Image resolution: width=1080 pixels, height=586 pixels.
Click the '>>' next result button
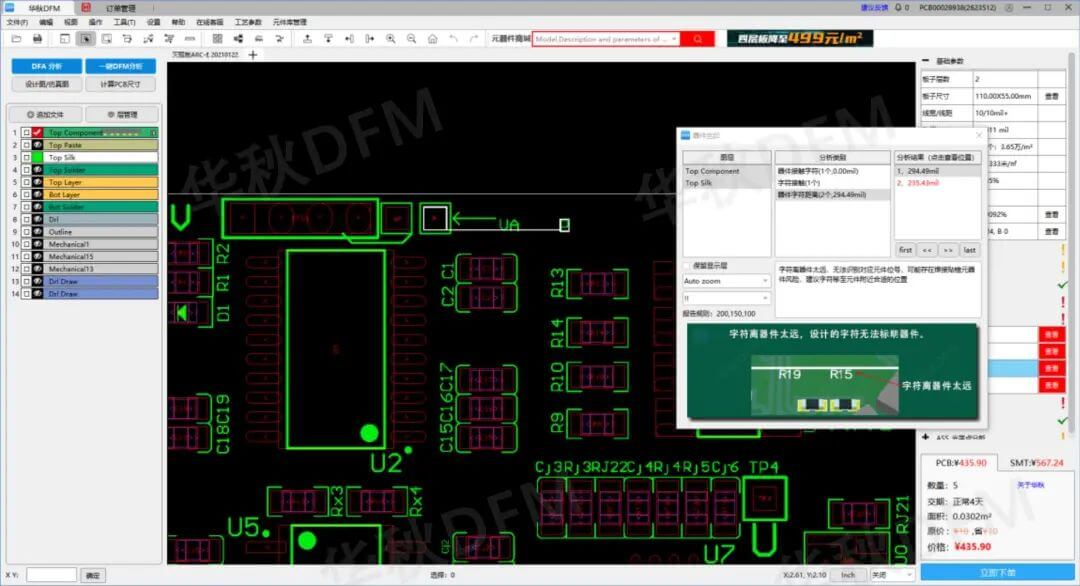coord(948,250)
